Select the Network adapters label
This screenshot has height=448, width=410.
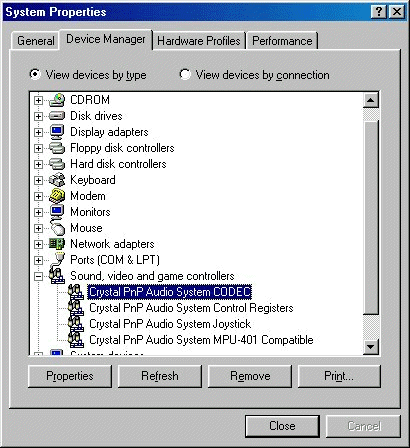pyautogui.click(x=112, y=244)
